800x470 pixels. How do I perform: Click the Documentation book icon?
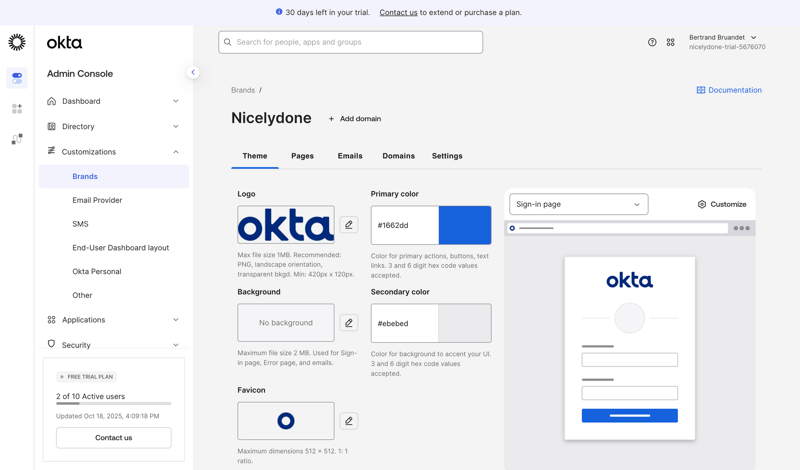(701, 90)
